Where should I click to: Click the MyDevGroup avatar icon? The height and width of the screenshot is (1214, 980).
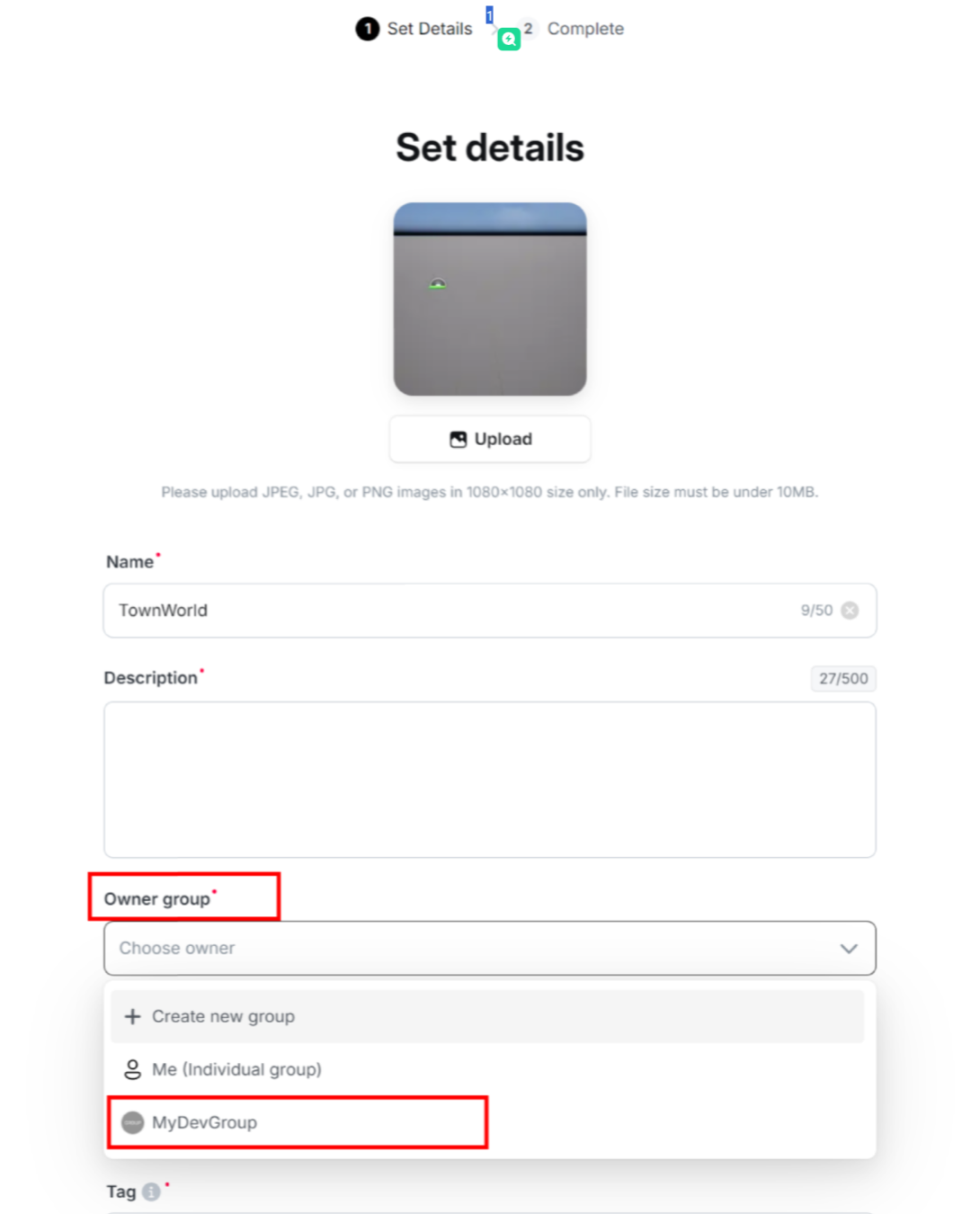click(x=133, y=1122)
